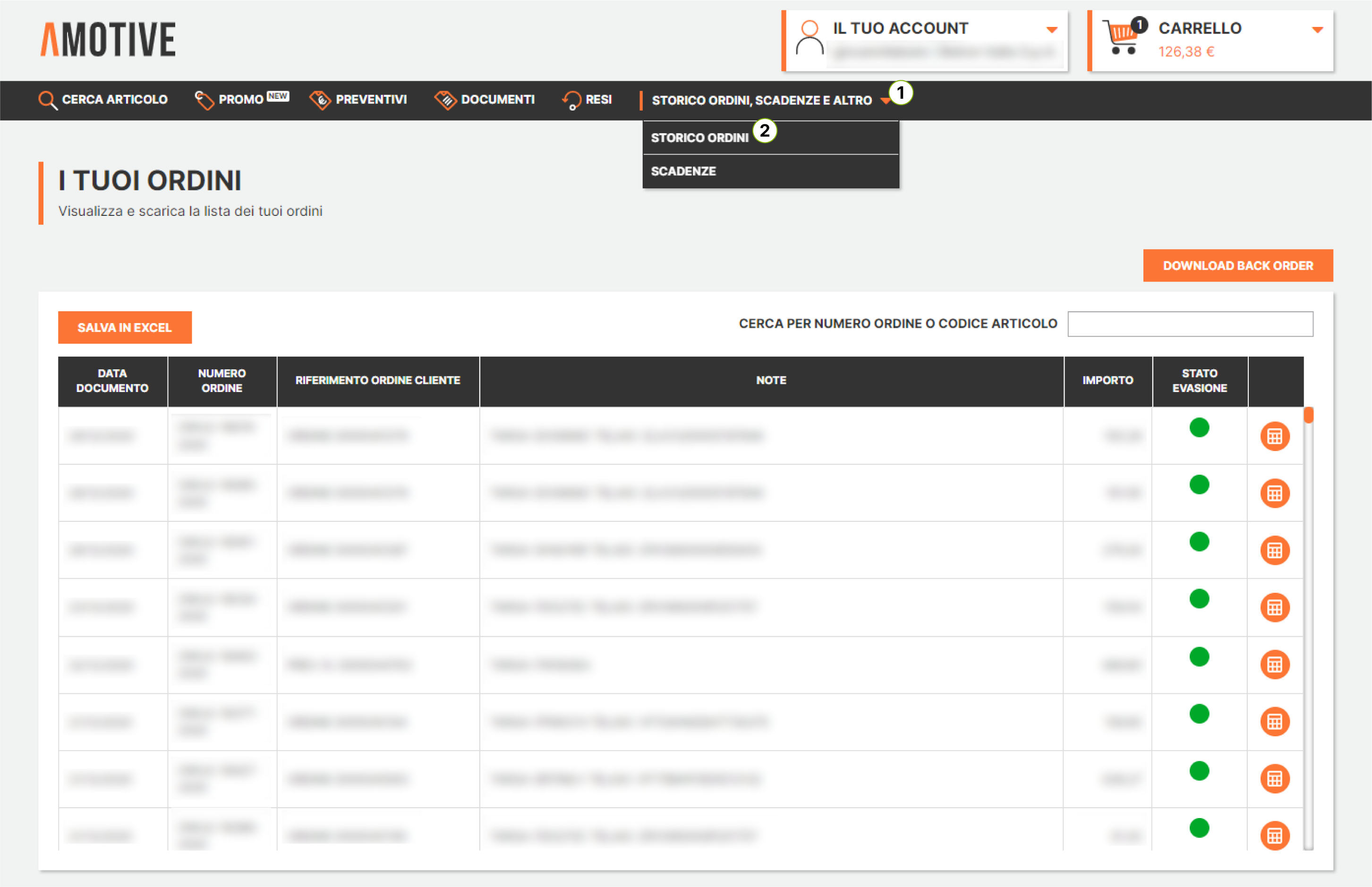Click the Amotive logo
The height and width of the screenshot is (887, 1372).
pyautogui.click(x=108, y=39)
